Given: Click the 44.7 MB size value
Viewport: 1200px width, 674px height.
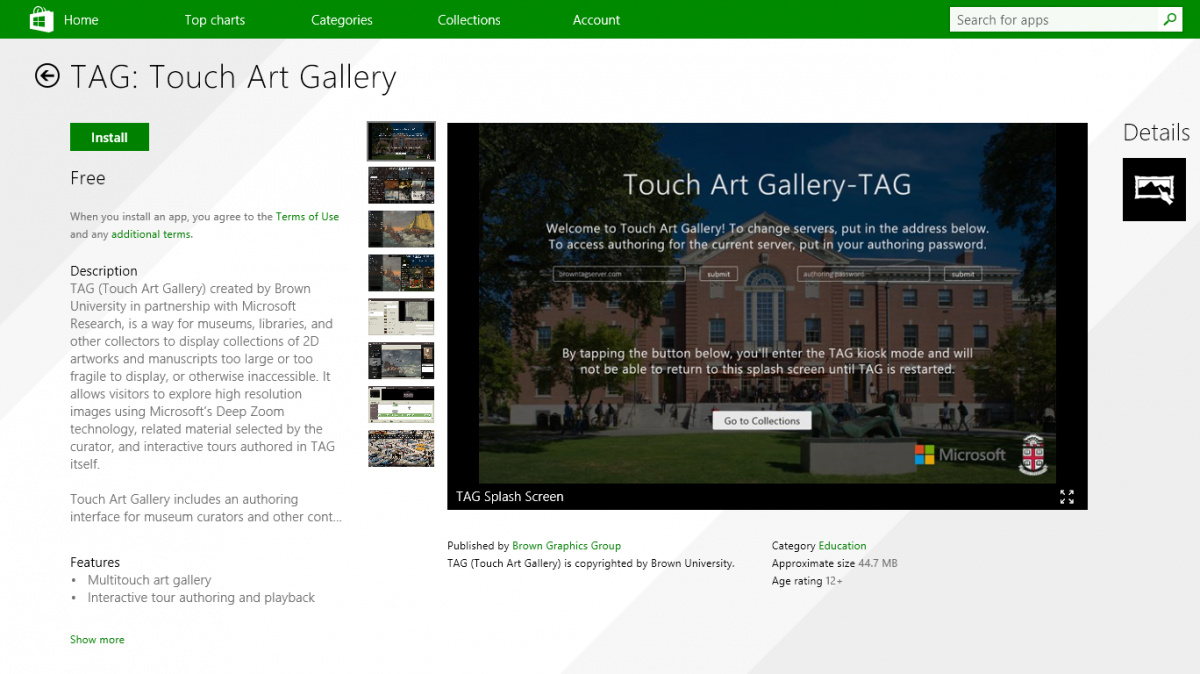Looking at the screenshot, I should pyautogui.click(x=876, y=564).
